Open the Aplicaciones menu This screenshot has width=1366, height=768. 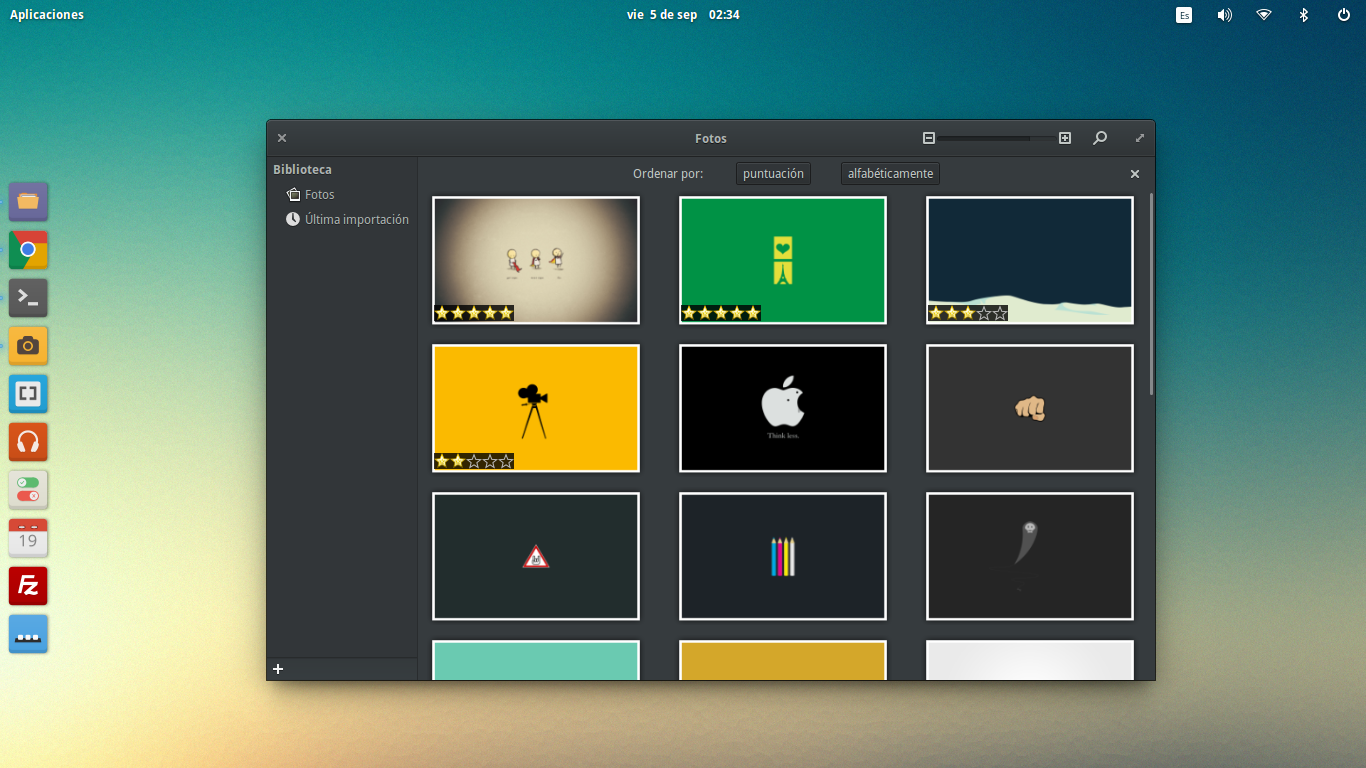47,14
